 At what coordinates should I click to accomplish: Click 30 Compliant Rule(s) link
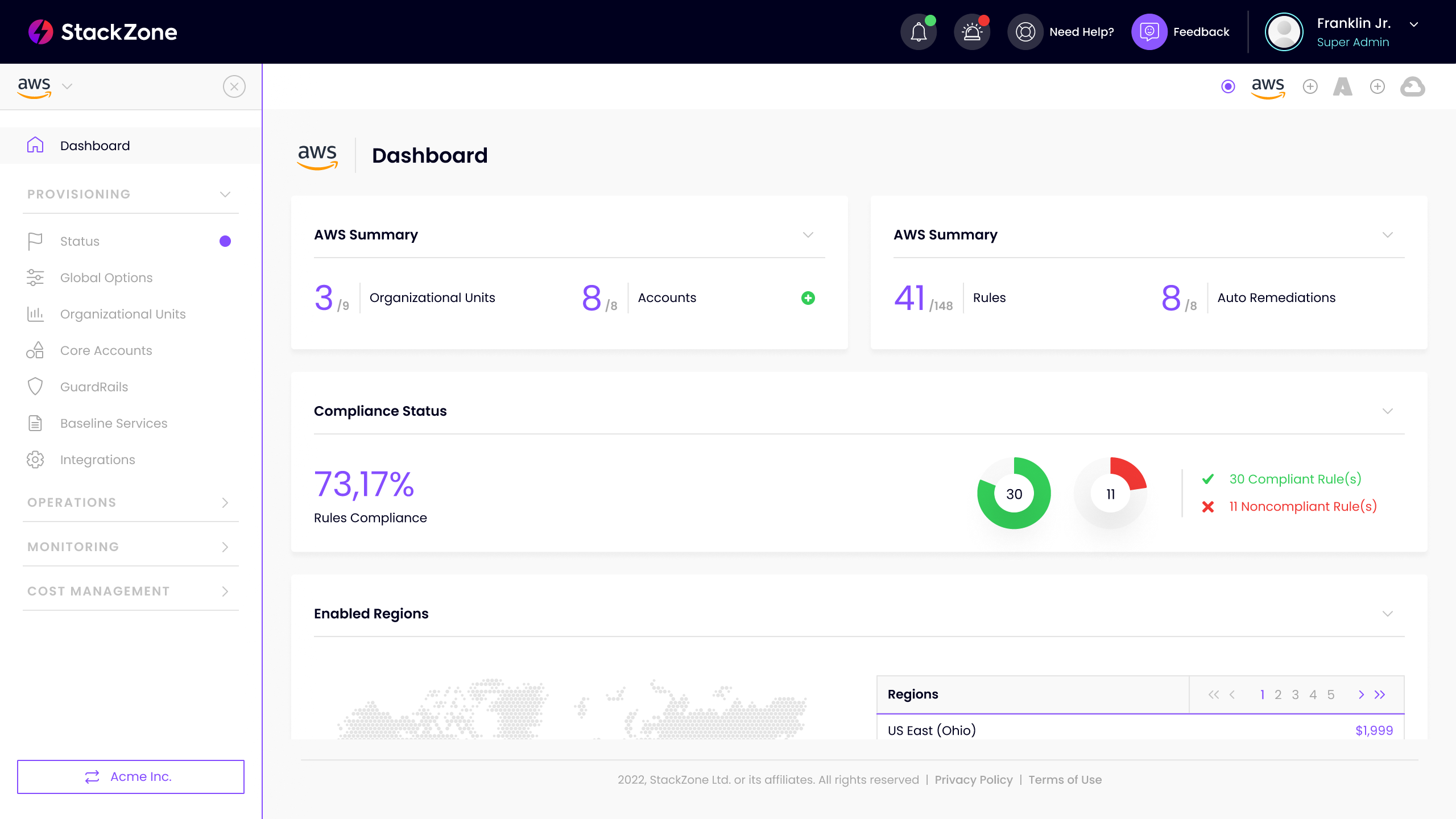[1295, 479]
